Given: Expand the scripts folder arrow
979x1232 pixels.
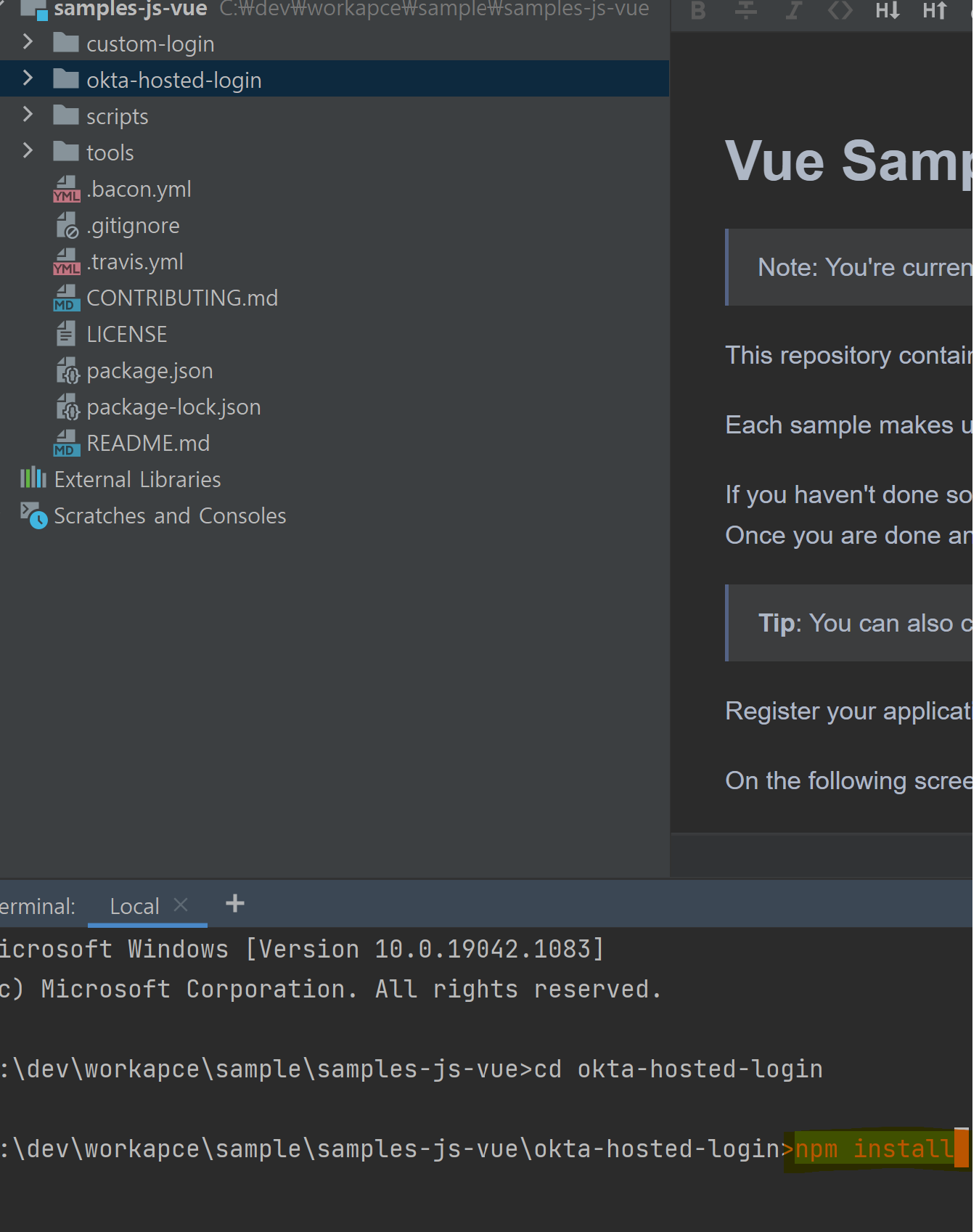Looking at the screenshot, I should click(28, 115).
